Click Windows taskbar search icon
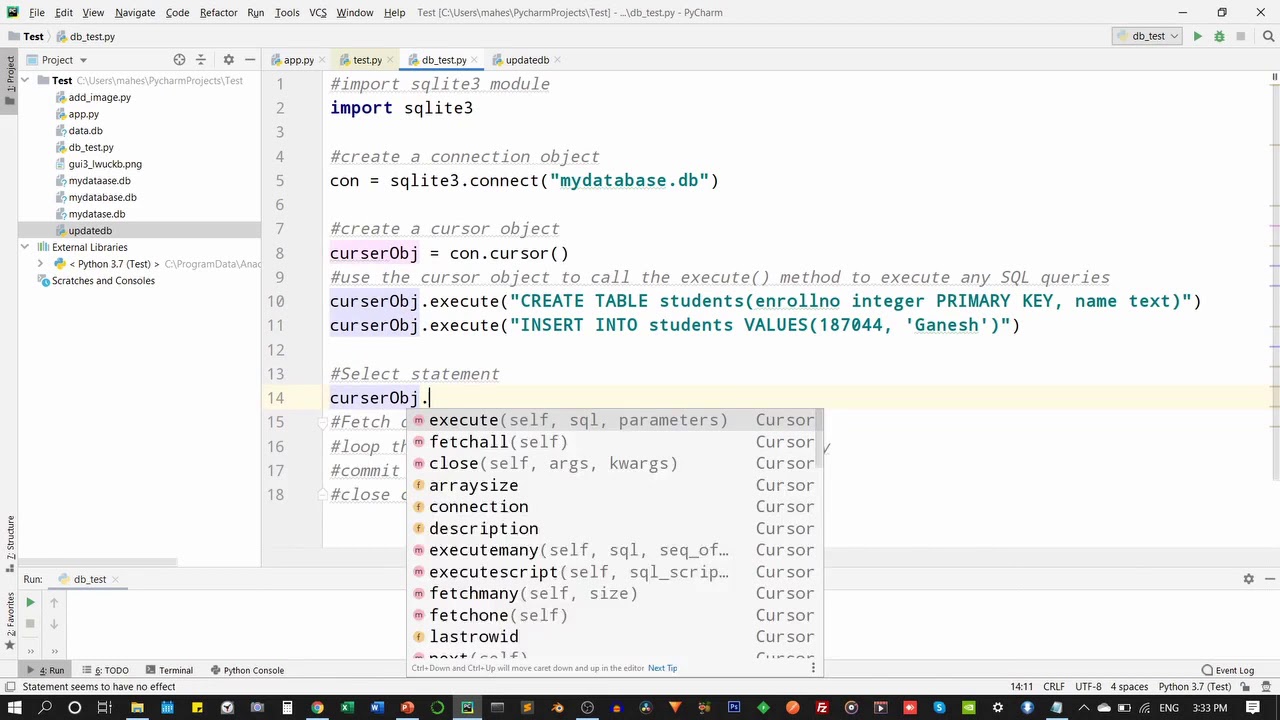This screenshot has width=1280, height=720. (x=45, y=708)
